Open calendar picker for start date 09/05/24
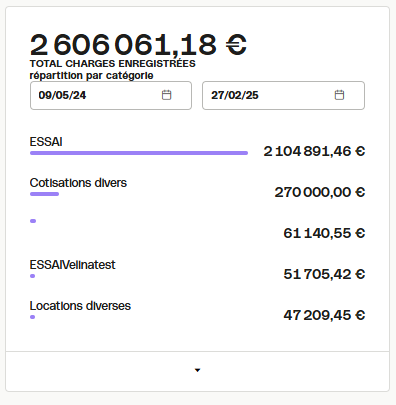 [166, 95]
